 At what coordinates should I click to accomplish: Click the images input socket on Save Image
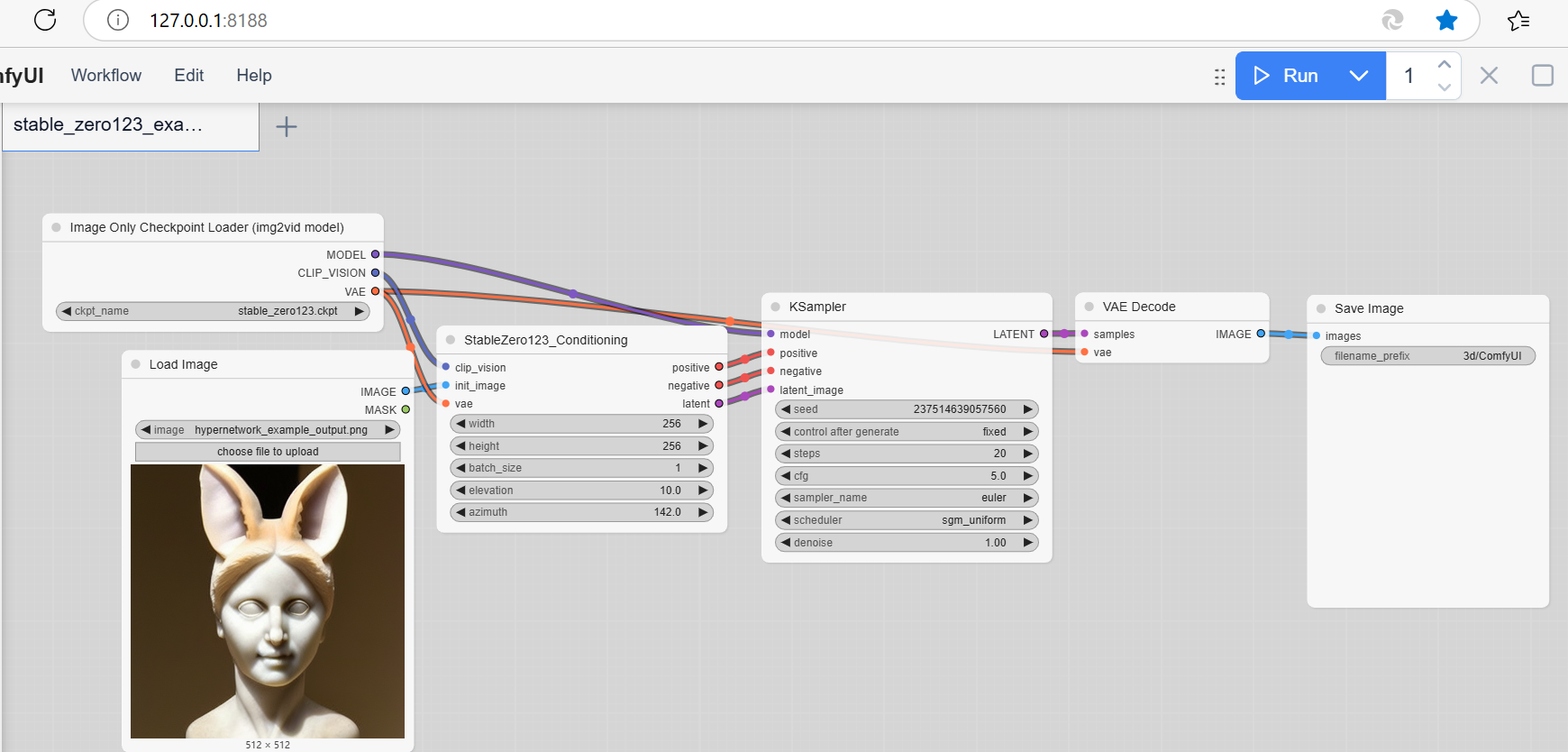(x=1317, y=335)
